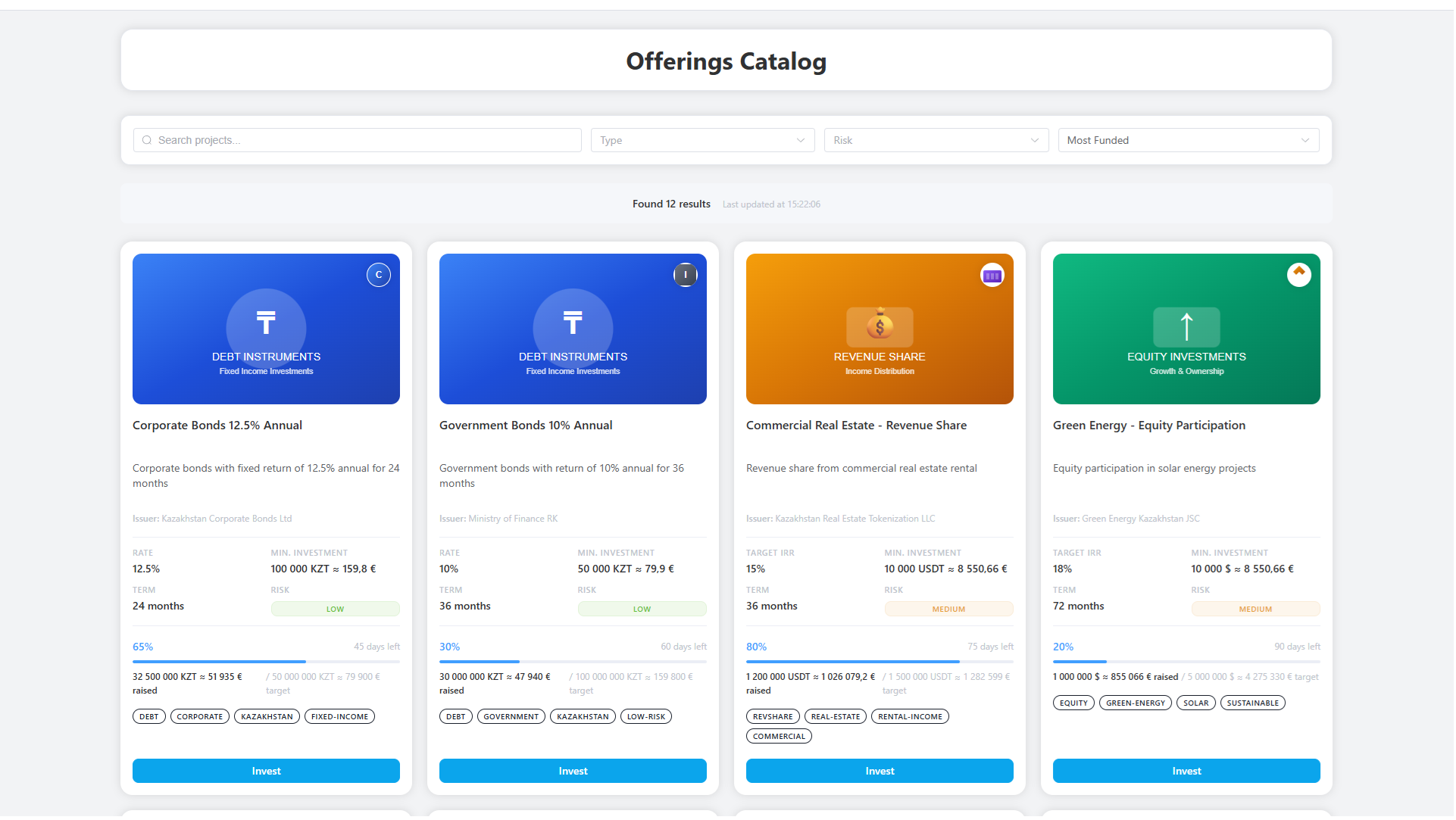Toggle the MEDIUM risk chip on Green Energy card
The height and width of the screenshot is (820, 1456).
coord(1255,609)
